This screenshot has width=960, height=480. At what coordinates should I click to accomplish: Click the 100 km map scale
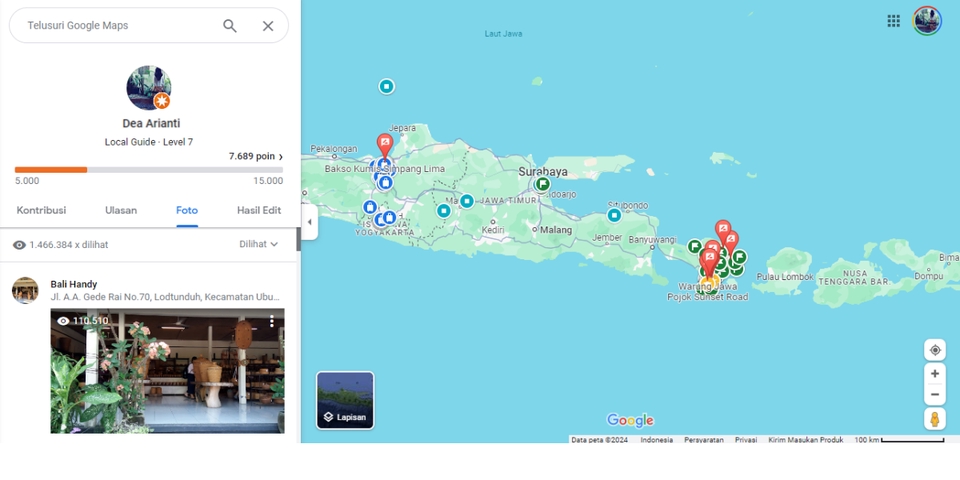[x=899, y=440]
